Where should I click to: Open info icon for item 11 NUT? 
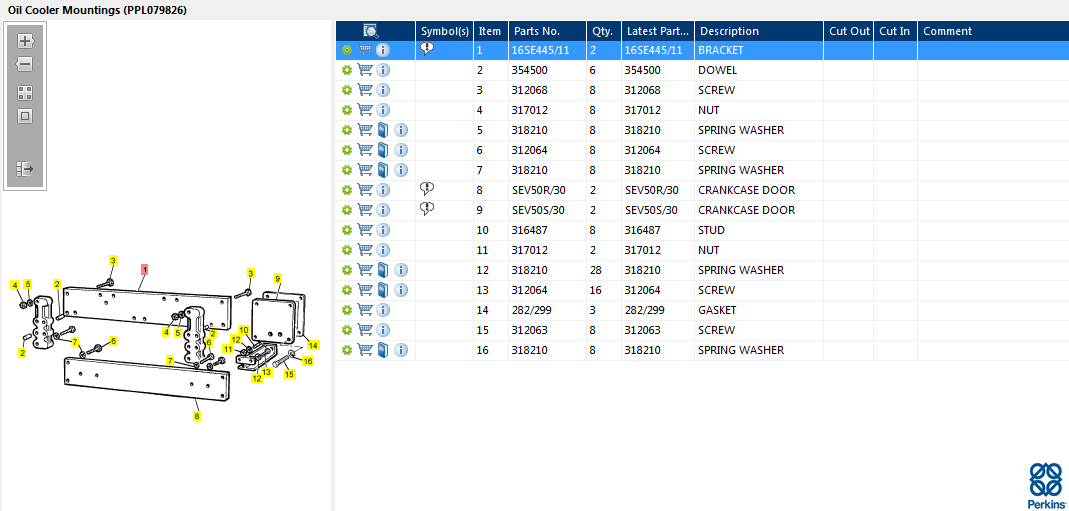[383, 250]
